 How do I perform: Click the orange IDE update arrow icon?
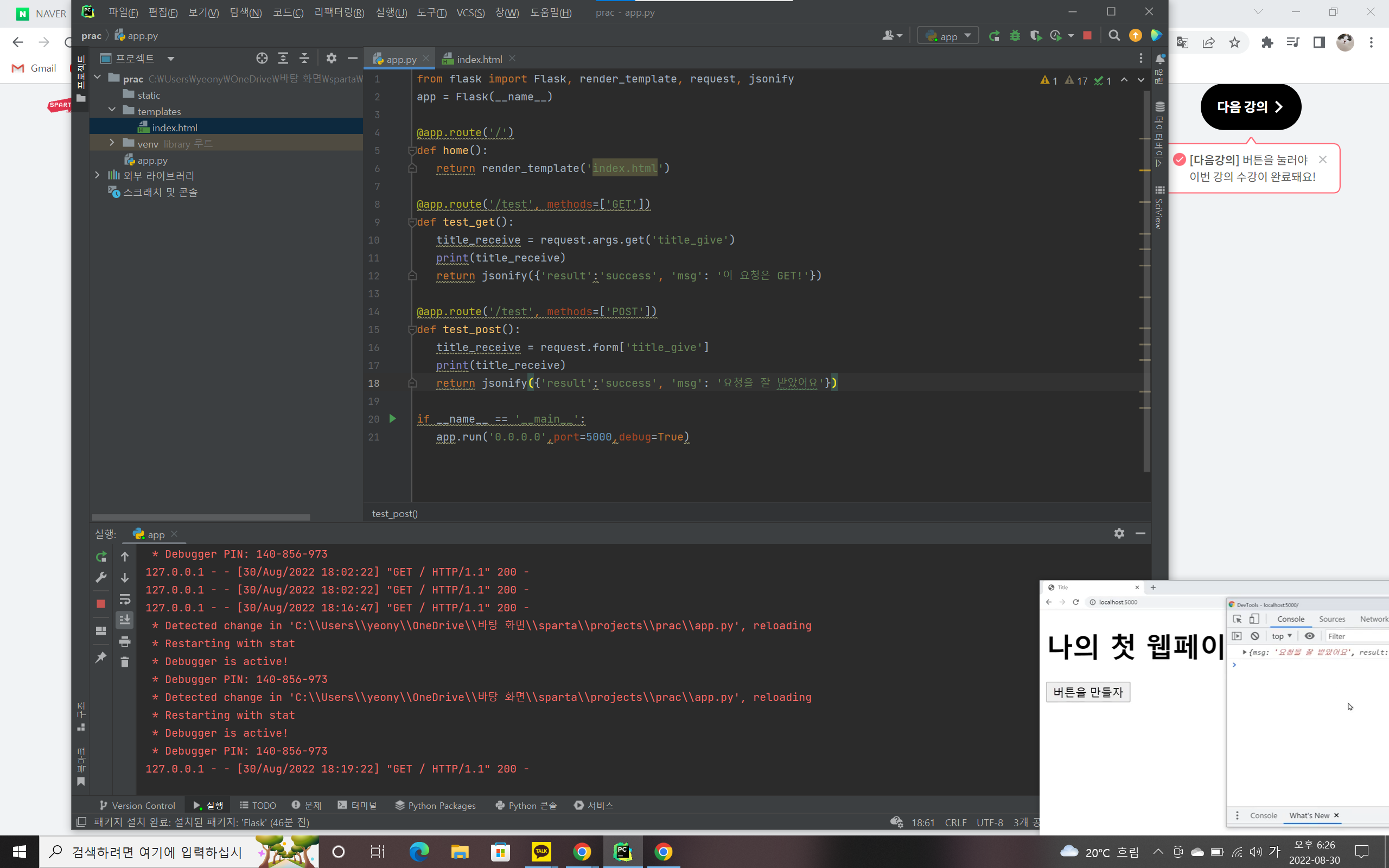point(1135,36)
